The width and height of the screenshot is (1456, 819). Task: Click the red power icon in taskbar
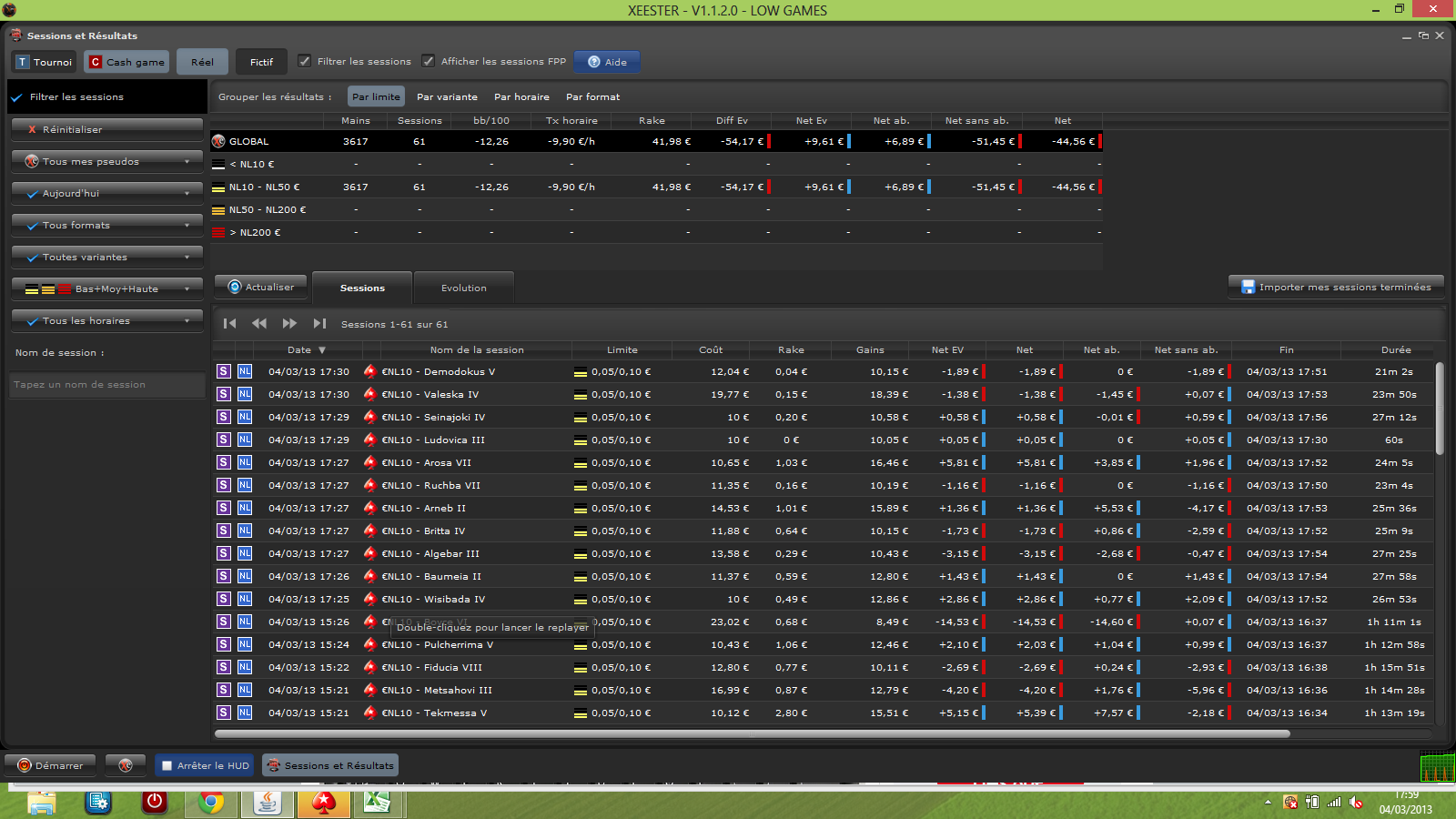point(155,803)
